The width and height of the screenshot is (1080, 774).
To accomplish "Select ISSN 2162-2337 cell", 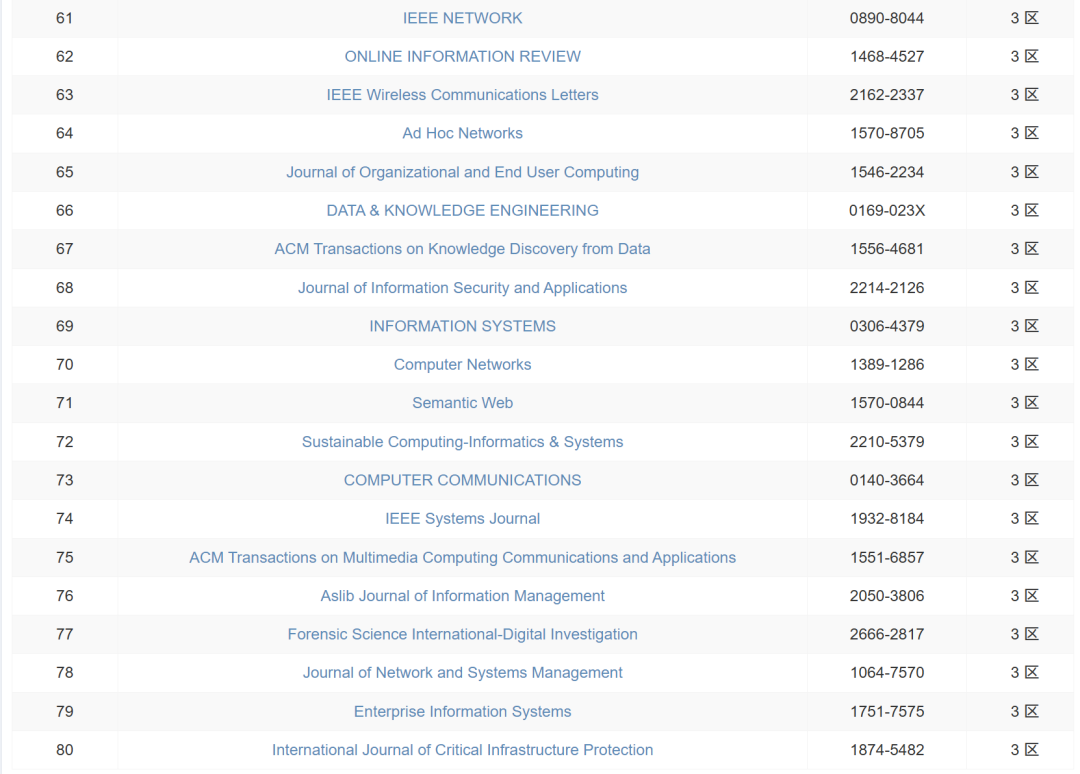I will [x=886, y=95].
